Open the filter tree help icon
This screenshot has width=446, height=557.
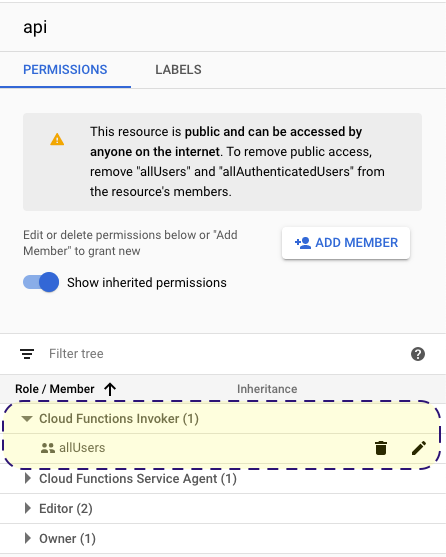click(418, 354)
